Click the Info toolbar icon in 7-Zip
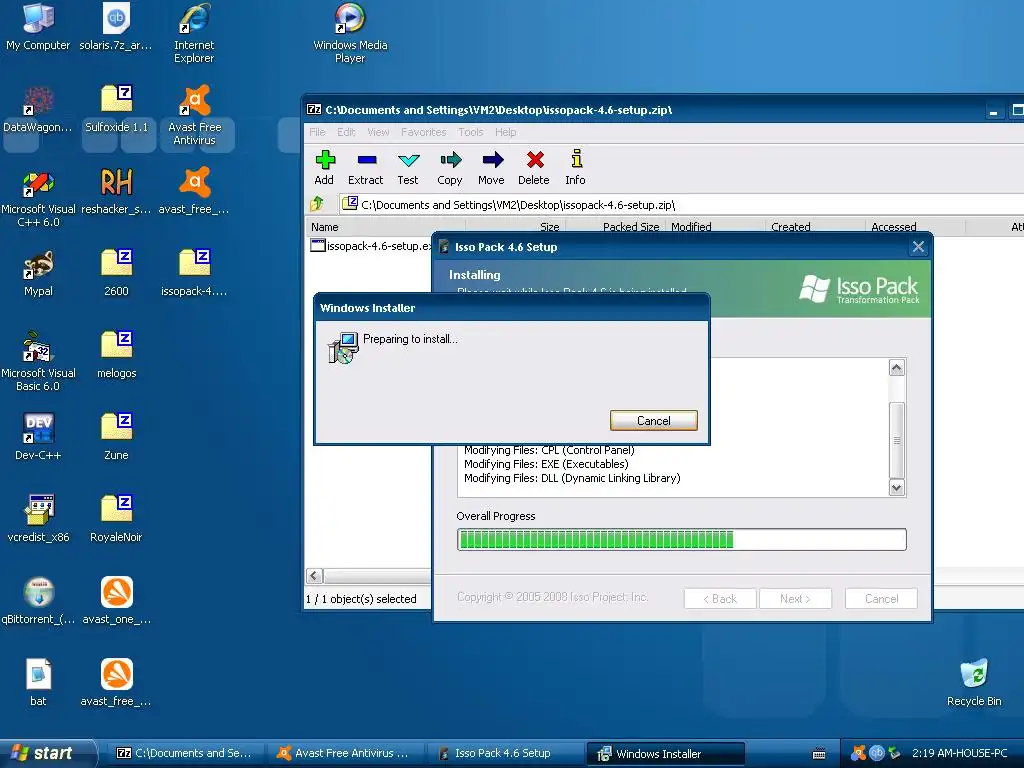This screenshot has width=1024, height=768. (x=575, y=168)
